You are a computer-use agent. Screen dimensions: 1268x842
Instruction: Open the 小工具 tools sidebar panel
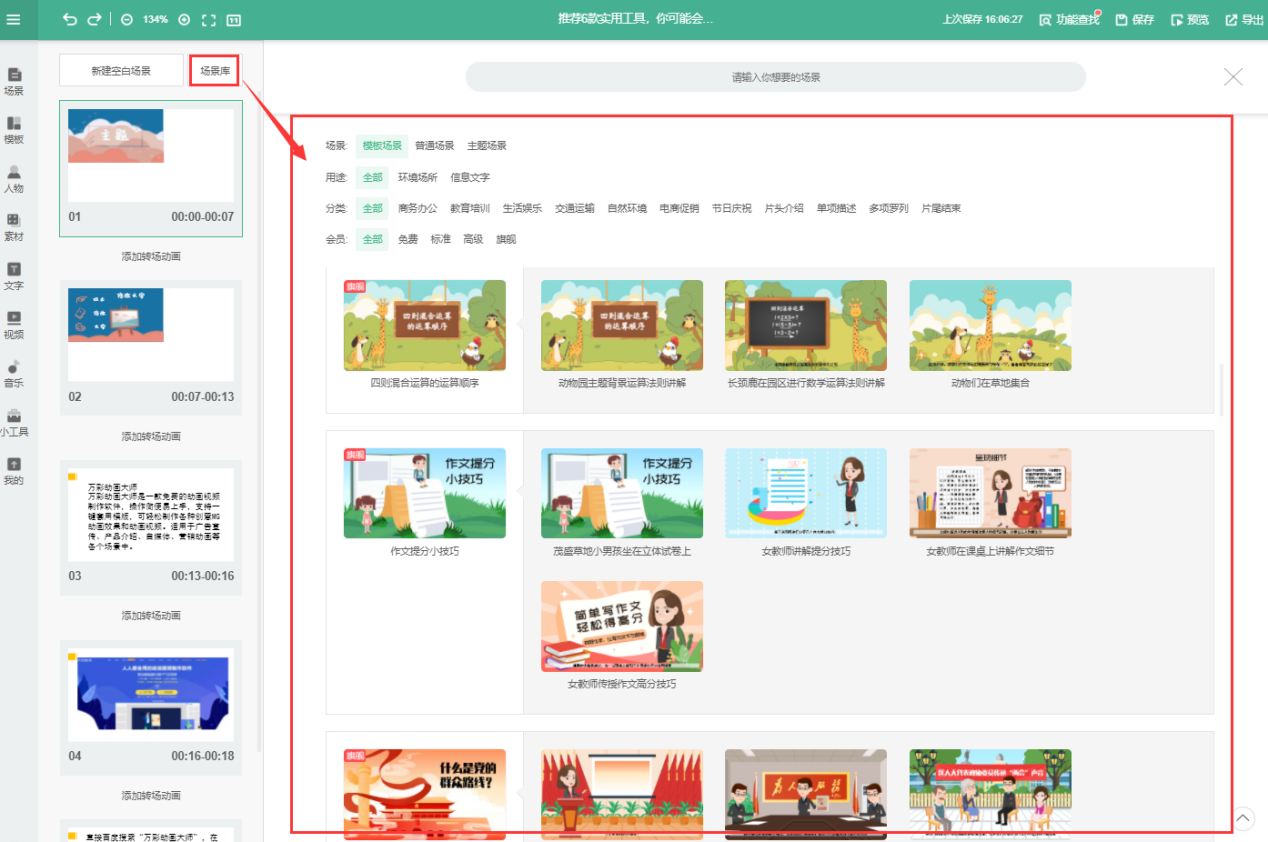(x=14, y=423)
